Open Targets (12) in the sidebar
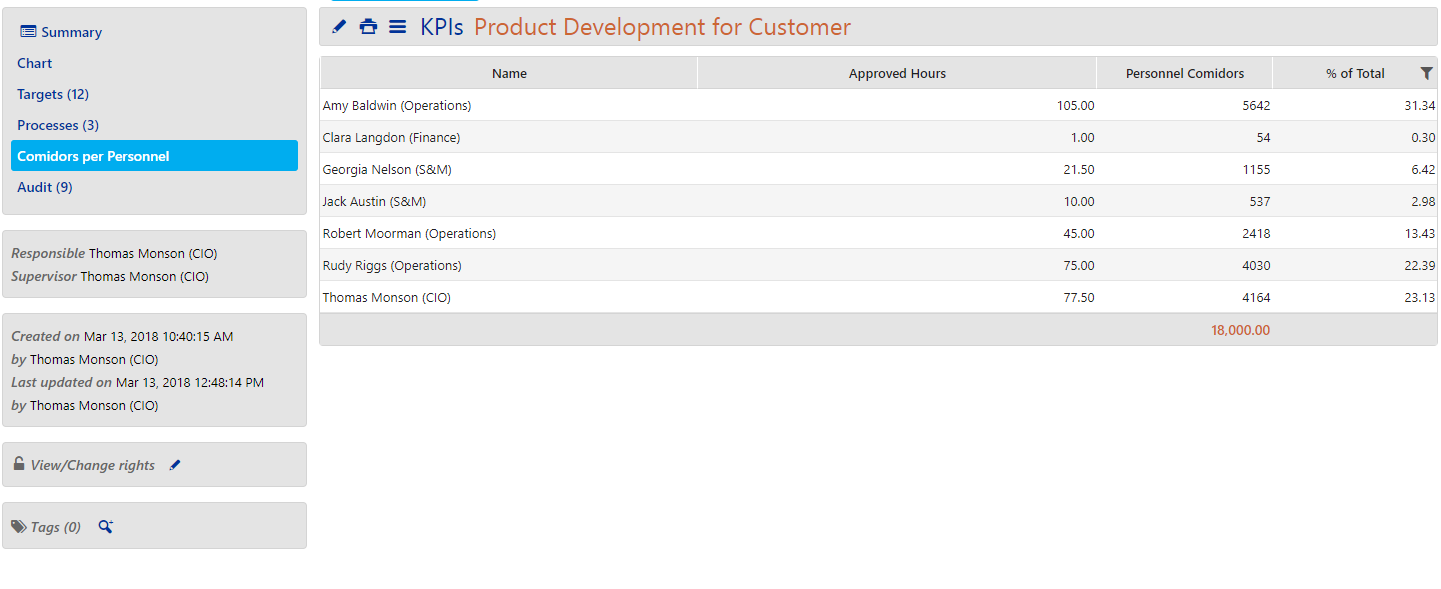Viewport: 1441px width, 589px height. [x=53, y=94]
